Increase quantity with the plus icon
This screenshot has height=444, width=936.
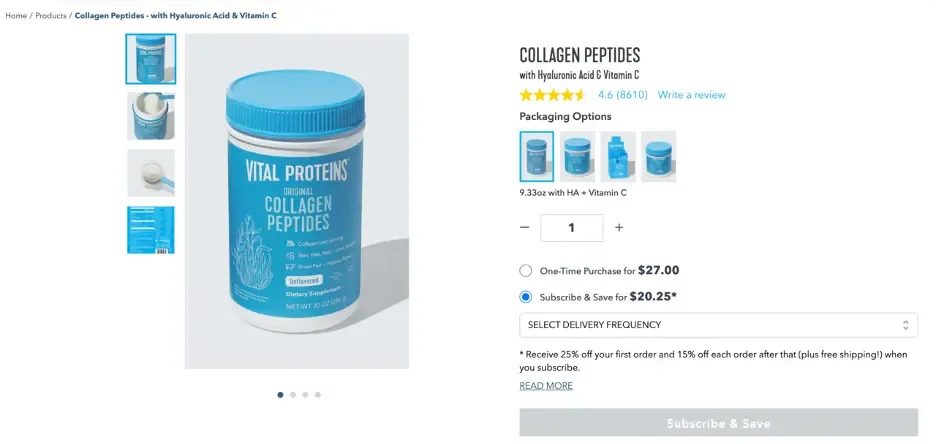pos(619,228)
